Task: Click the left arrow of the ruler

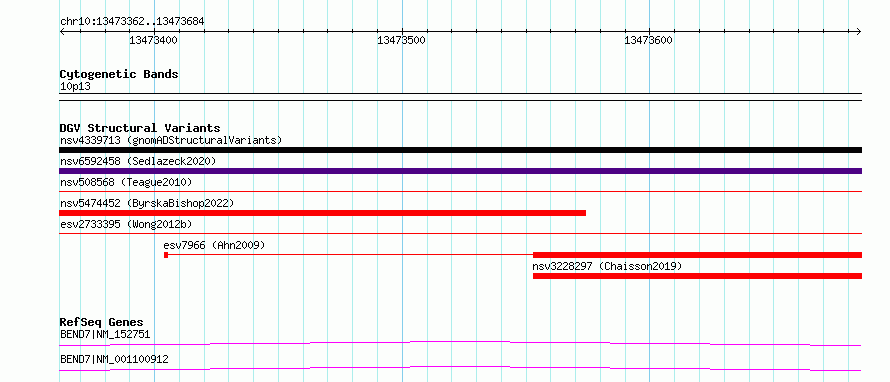Action: click(x=62, y=31)
